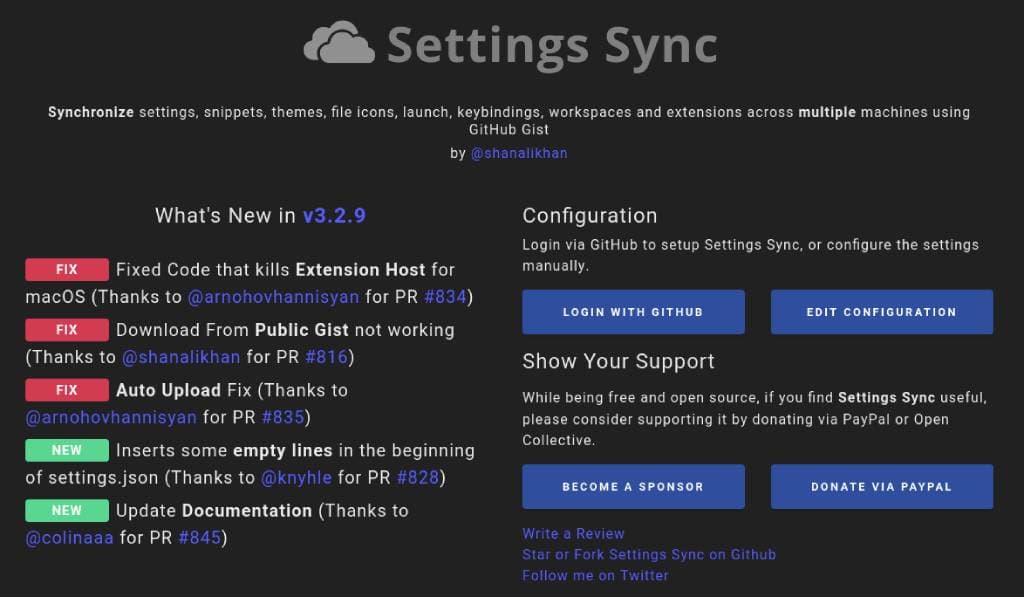Screen dimensions: 1024x597
Task: Click the Become a Sponsor button
Action: click(x=633, y=487)
